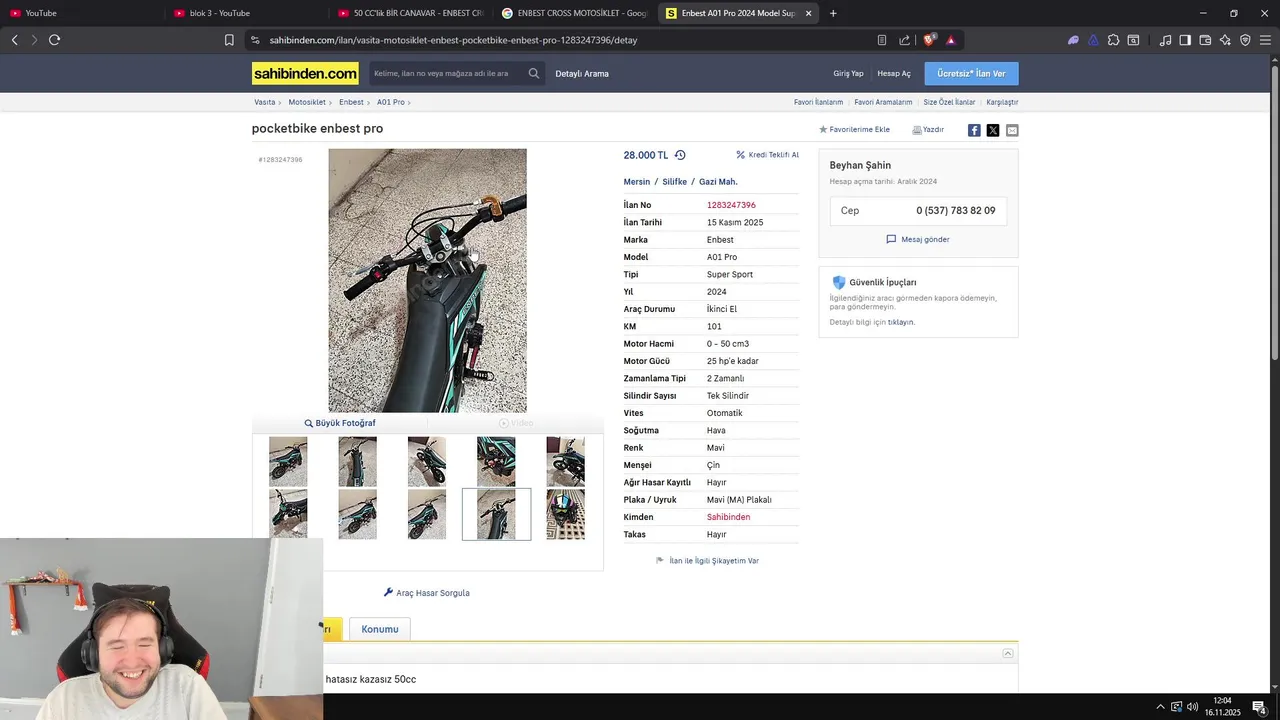Image resolution: width=1280 pixels, height=720 pixels.
Task: Open the Brave VPN shield icon
Action: 1245,40
